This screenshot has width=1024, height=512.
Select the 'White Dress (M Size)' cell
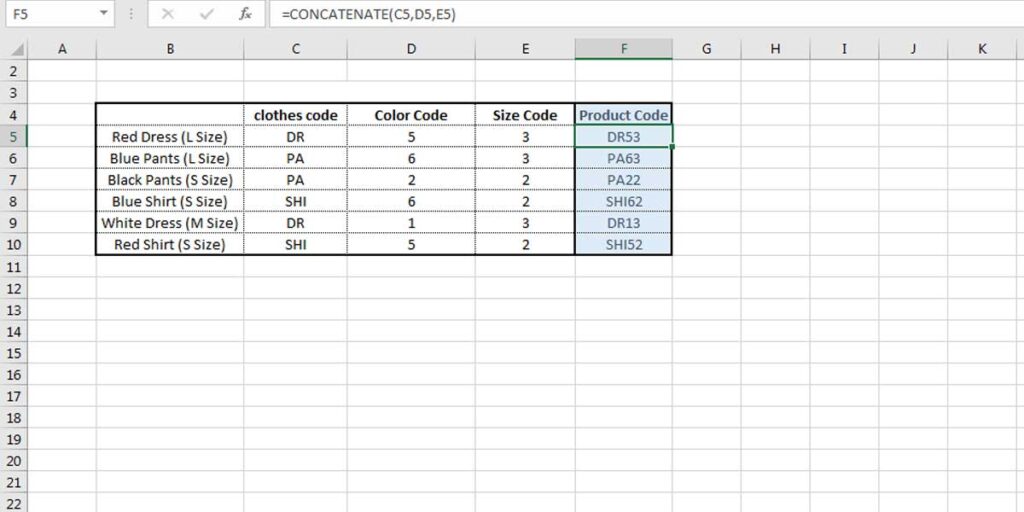point(170,223)
